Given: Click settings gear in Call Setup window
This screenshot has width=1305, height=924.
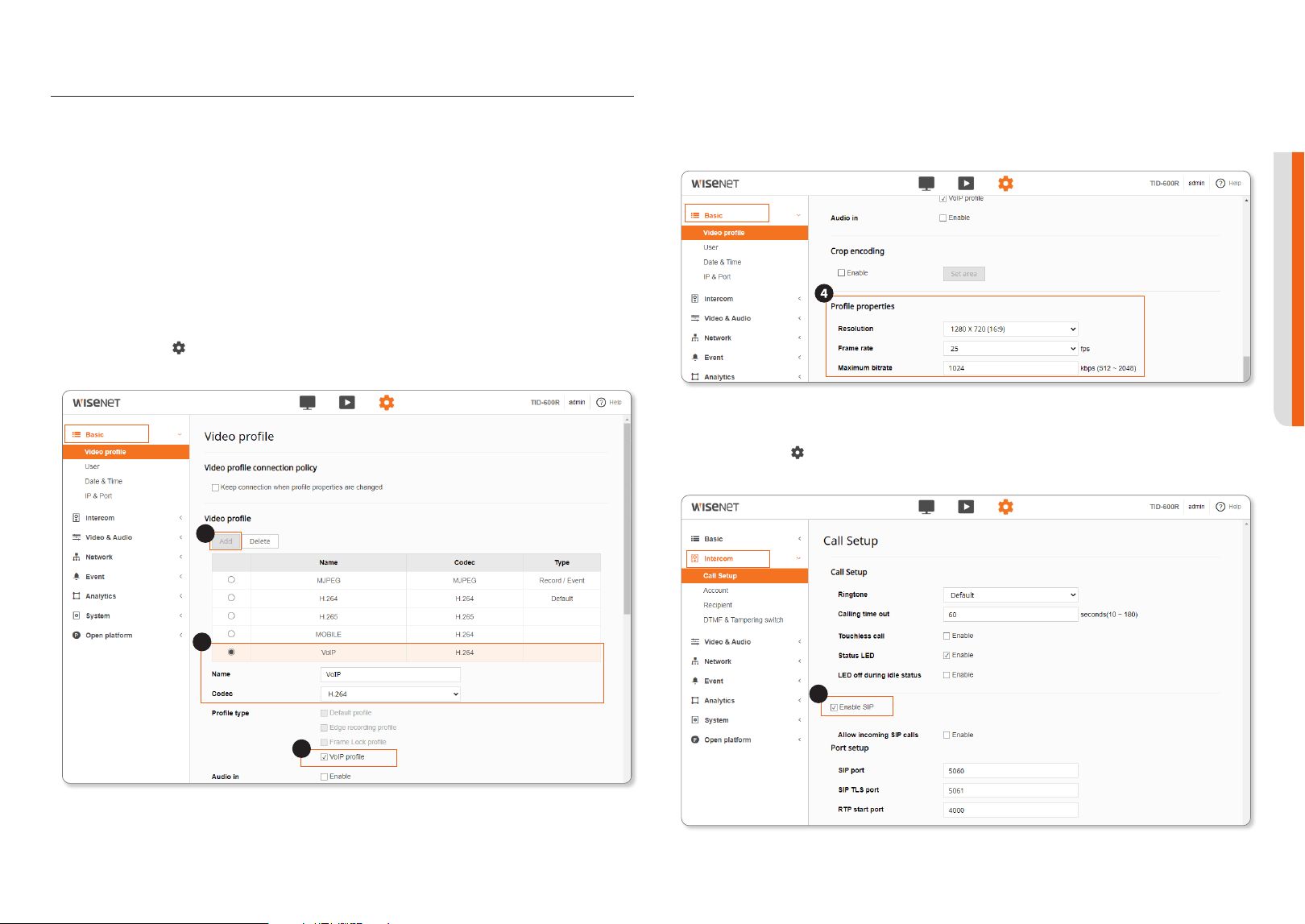Looking at the screenshot, I should (x=1005, y=507).
